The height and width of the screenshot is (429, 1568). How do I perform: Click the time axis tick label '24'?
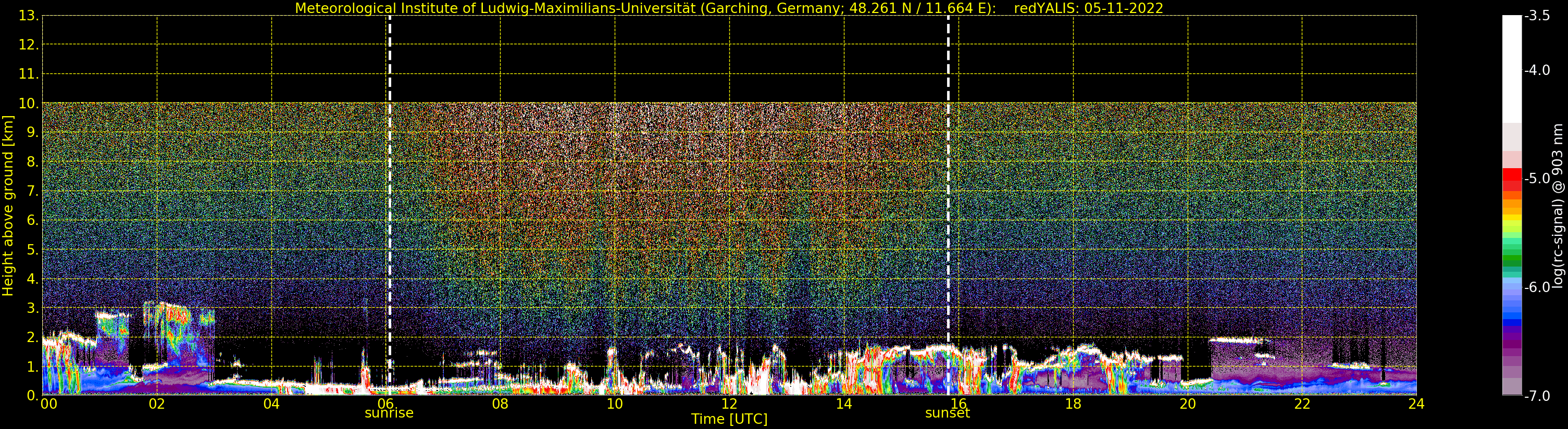tap(1416, 404)
